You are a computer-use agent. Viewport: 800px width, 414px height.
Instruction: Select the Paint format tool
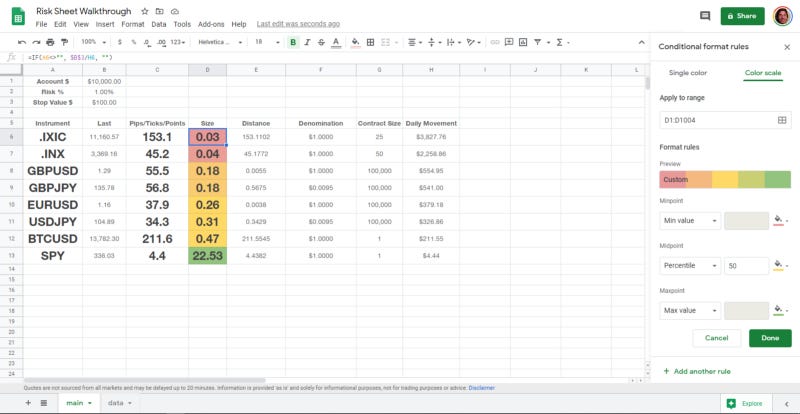pyautogui.click(x=64, y=42)
